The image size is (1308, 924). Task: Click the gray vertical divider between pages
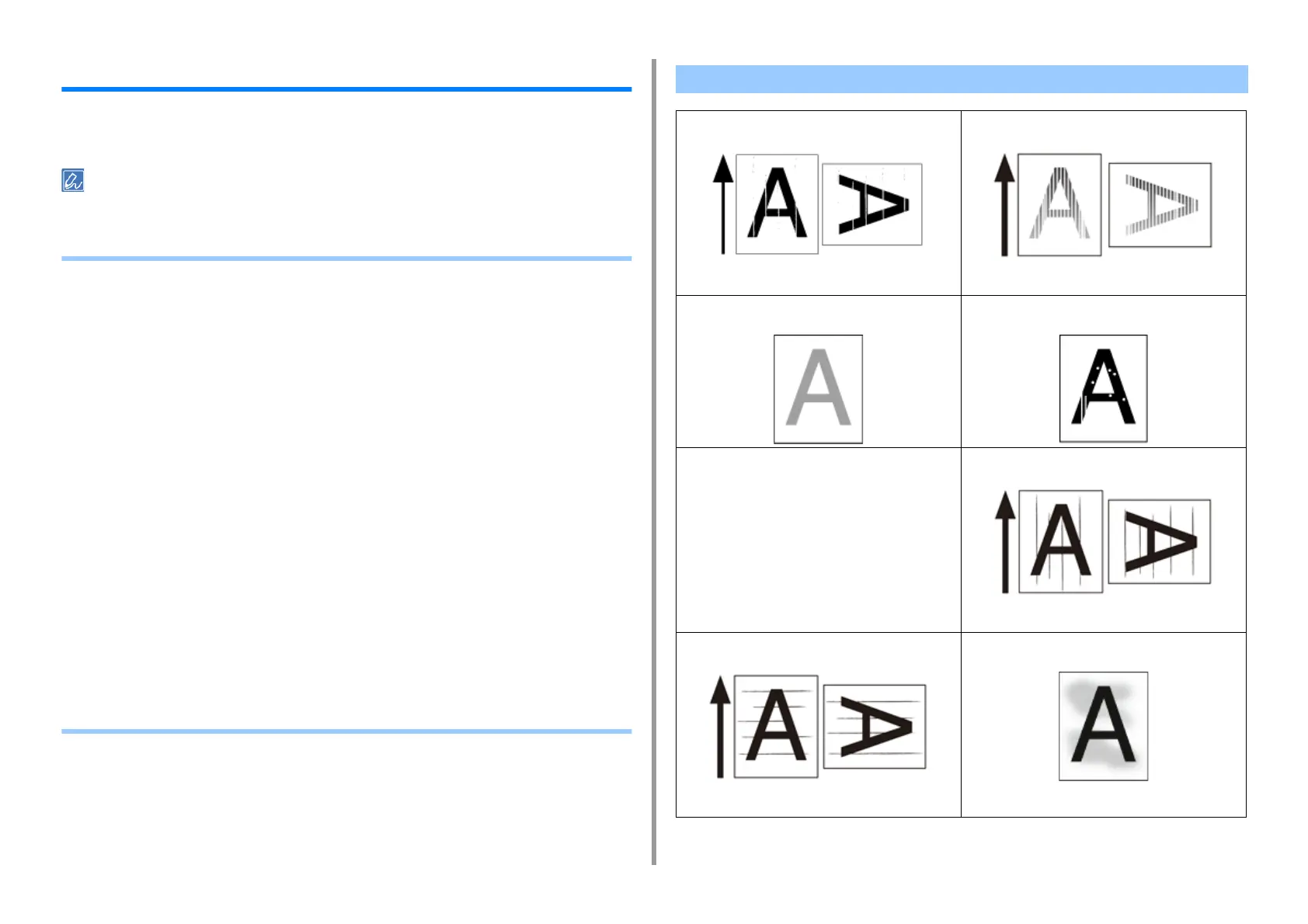[654, 462]
